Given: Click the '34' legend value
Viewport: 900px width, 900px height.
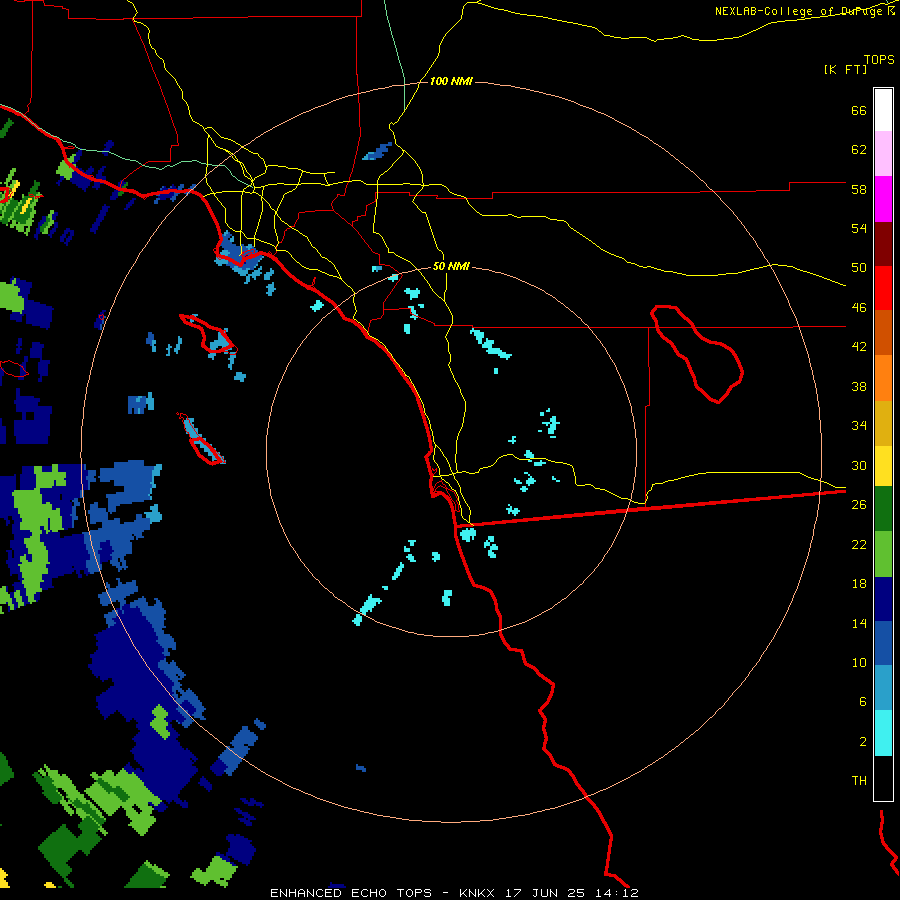Looking at the screenshot, I should 859,426.
